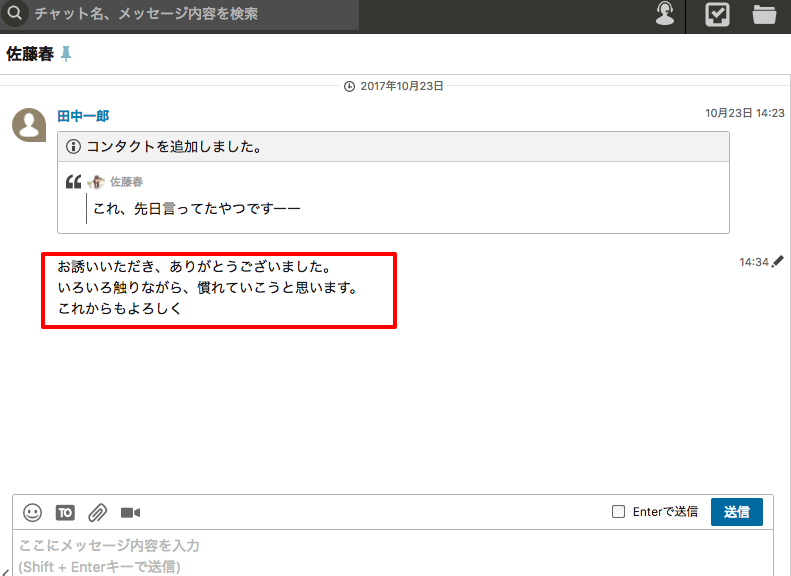Image resolution: width=791 pixels, height=576 pixels.
Task: Click the 10月23日 14:23 timestamp
Action: tap(745, 113)
